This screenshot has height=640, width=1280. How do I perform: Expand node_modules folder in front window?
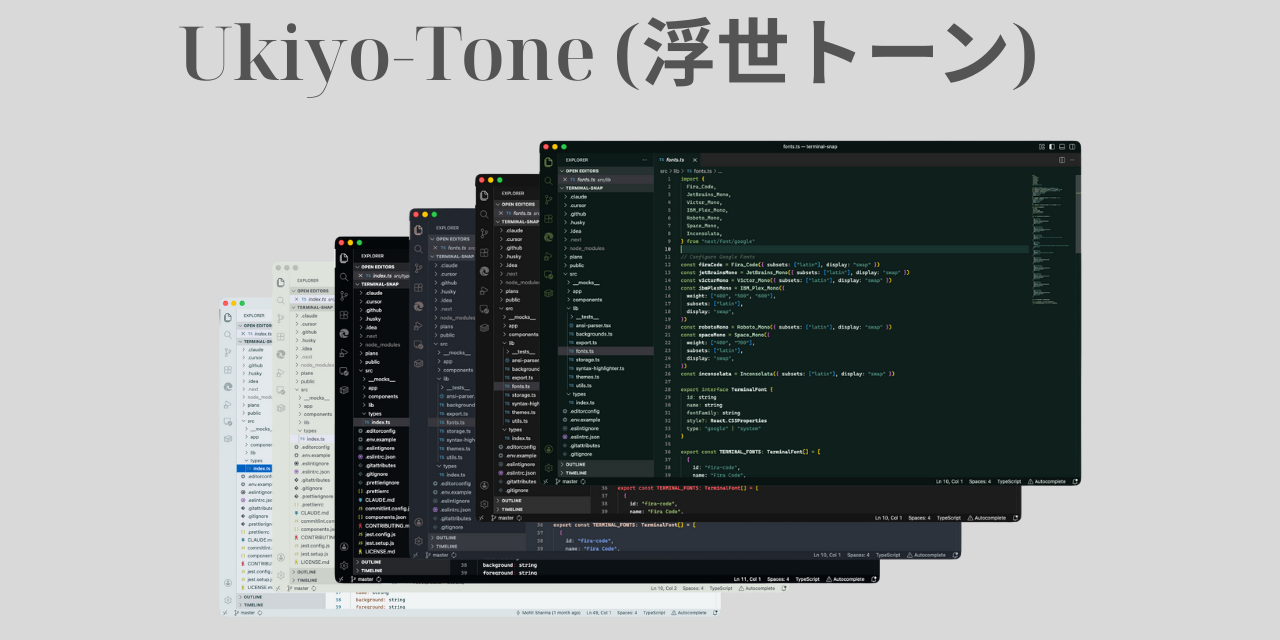click(x=606, y=248)
